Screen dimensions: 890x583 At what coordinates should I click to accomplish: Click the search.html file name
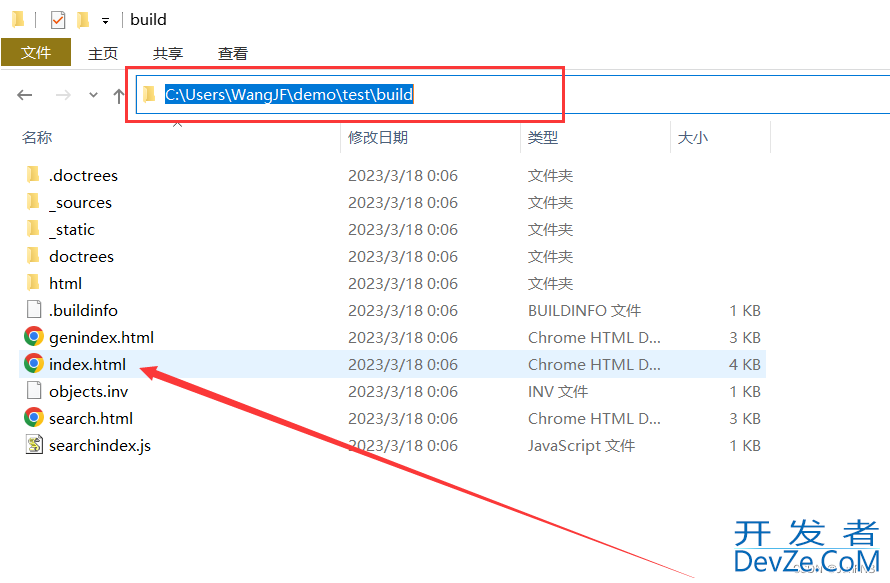tap(91, 418)
